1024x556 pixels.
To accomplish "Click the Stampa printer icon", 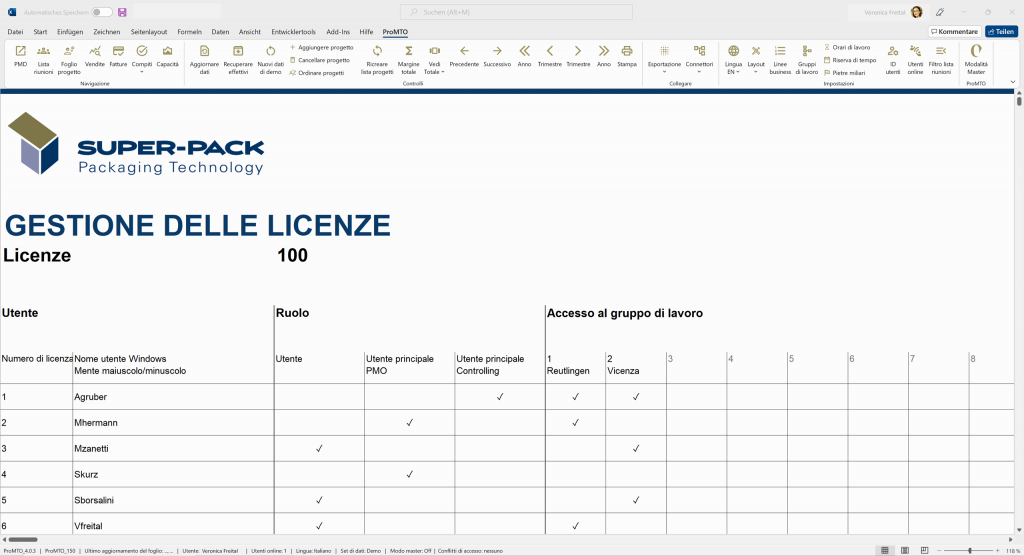I will 627,56.
